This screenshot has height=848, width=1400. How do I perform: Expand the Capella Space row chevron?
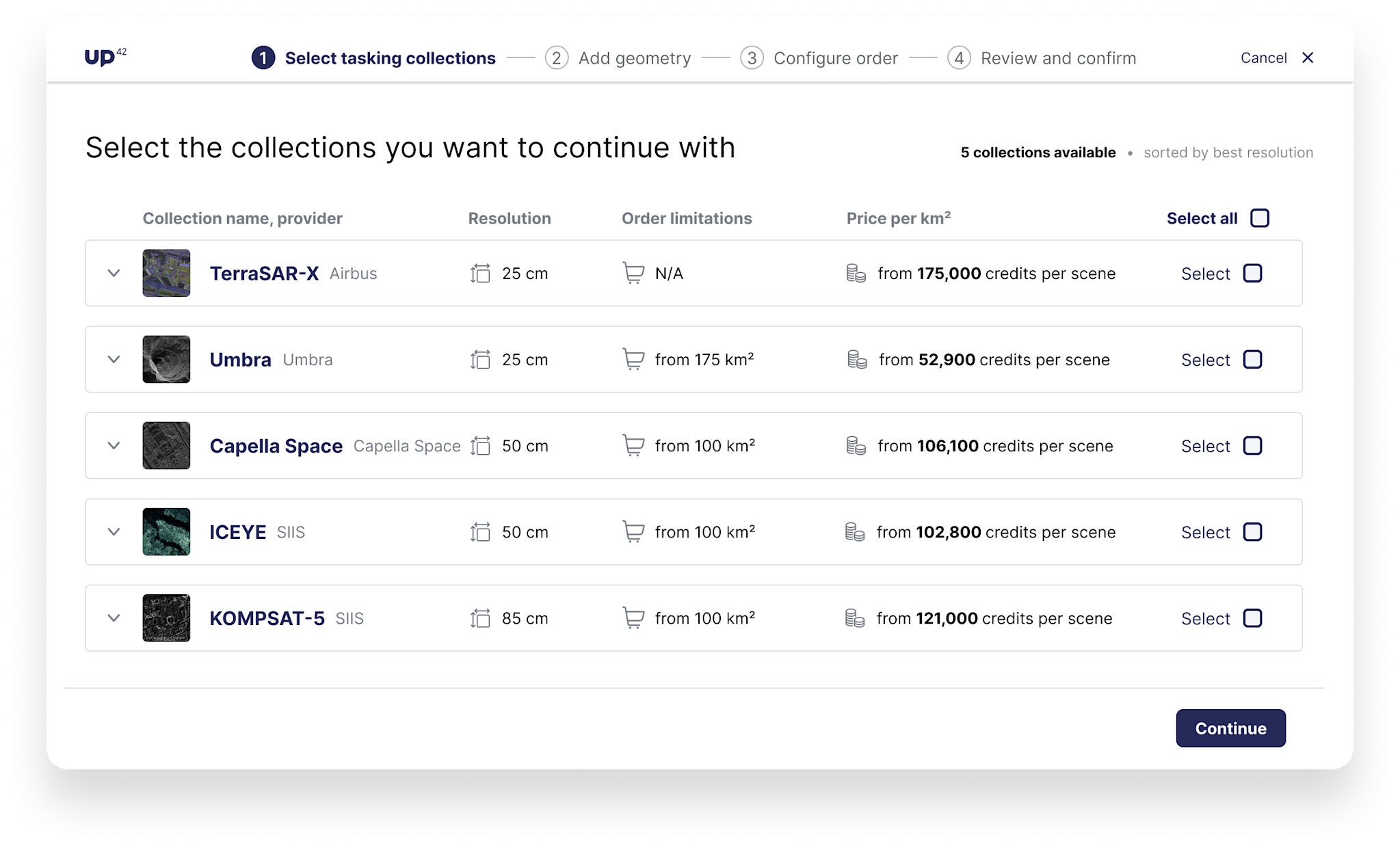(x=114, y=446)
